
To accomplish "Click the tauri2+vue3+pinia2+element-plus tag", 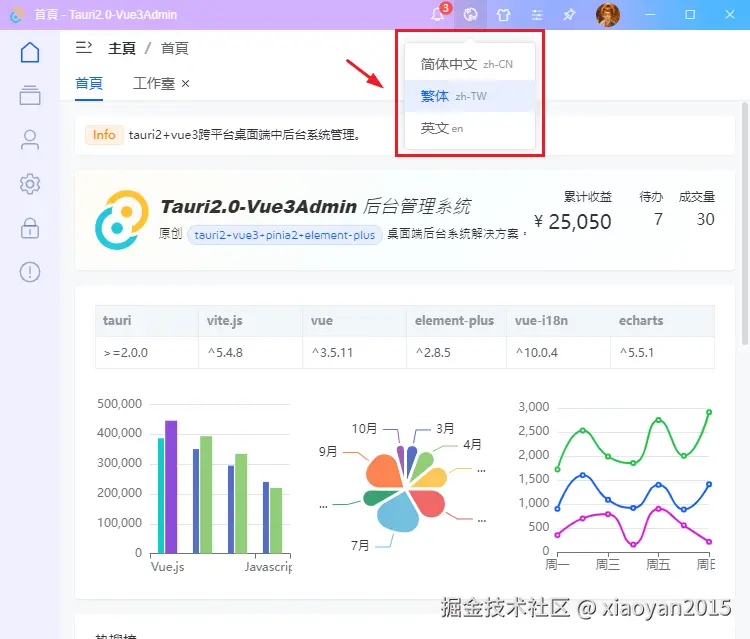I will pos(285,235).
